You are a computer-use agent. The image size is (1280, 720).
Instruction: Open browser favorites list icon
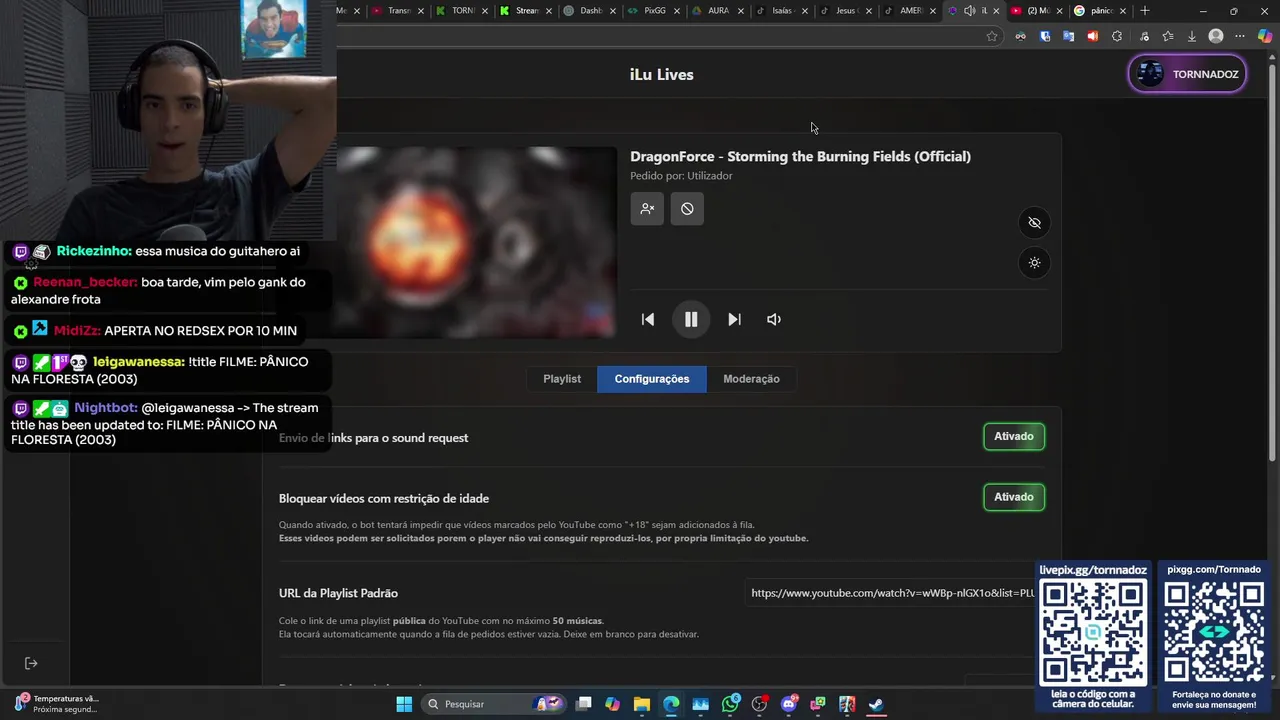coord(1167,36)
